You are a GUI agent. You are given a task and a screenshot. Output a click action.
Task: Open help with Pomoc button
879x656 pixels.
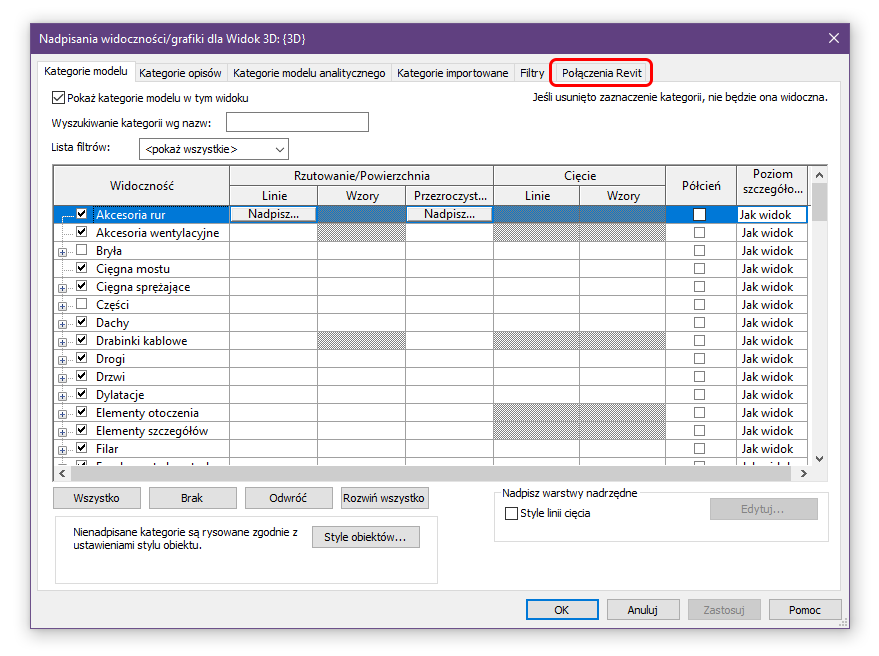point(805,609)
